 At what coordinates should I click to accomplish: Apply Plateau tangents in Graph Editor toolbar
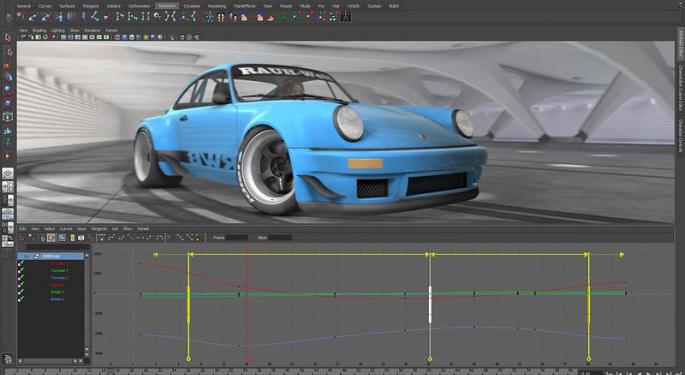click(159, 238)
